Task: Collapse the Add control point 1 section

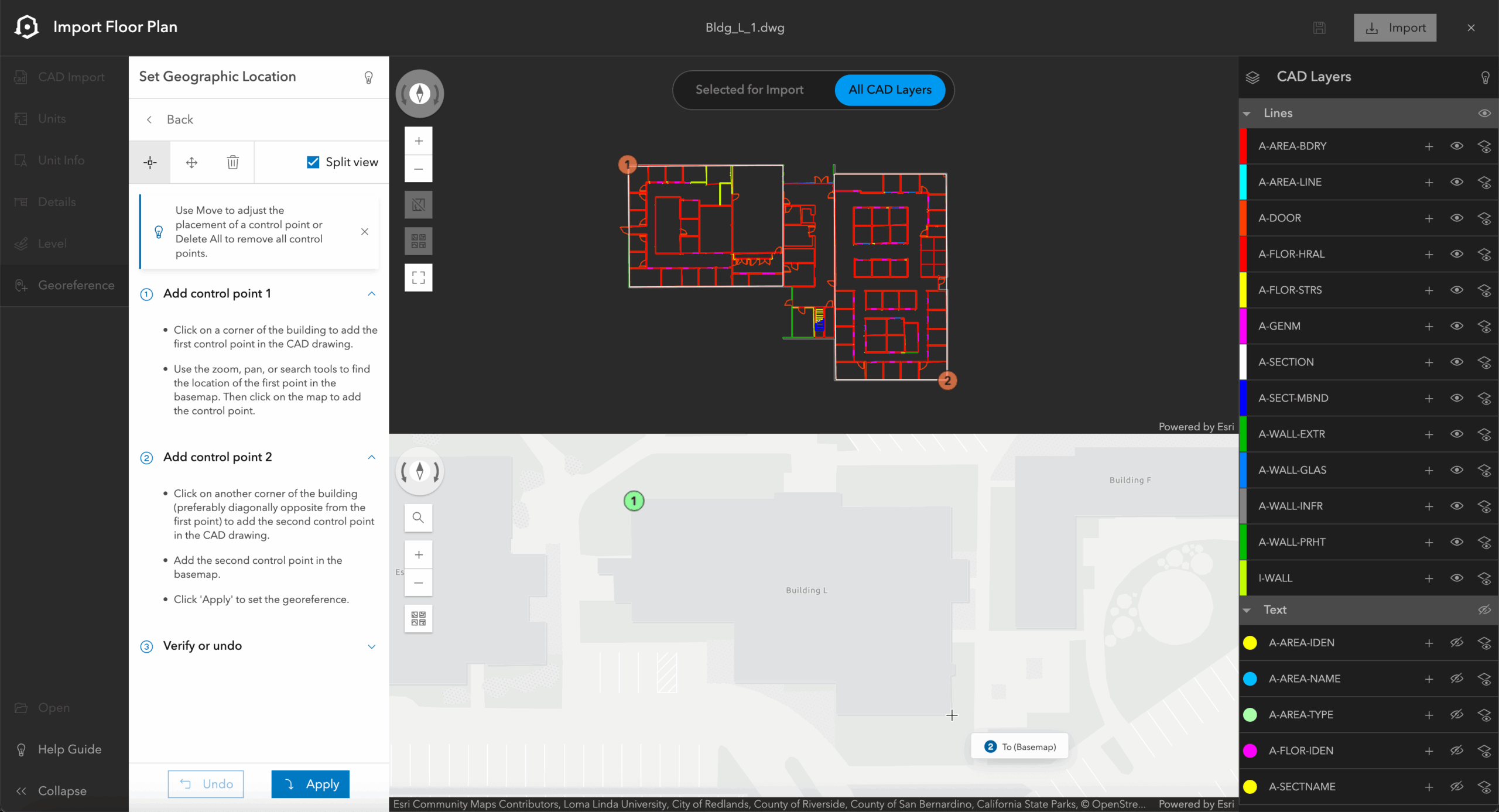Action: point(371,293)
